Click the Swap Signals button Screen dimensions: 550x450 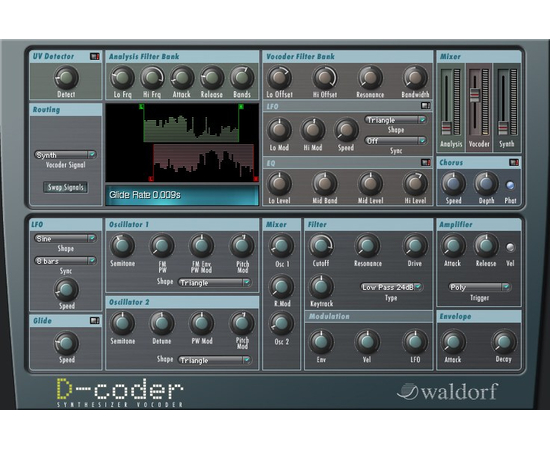[x=66, y=187]
